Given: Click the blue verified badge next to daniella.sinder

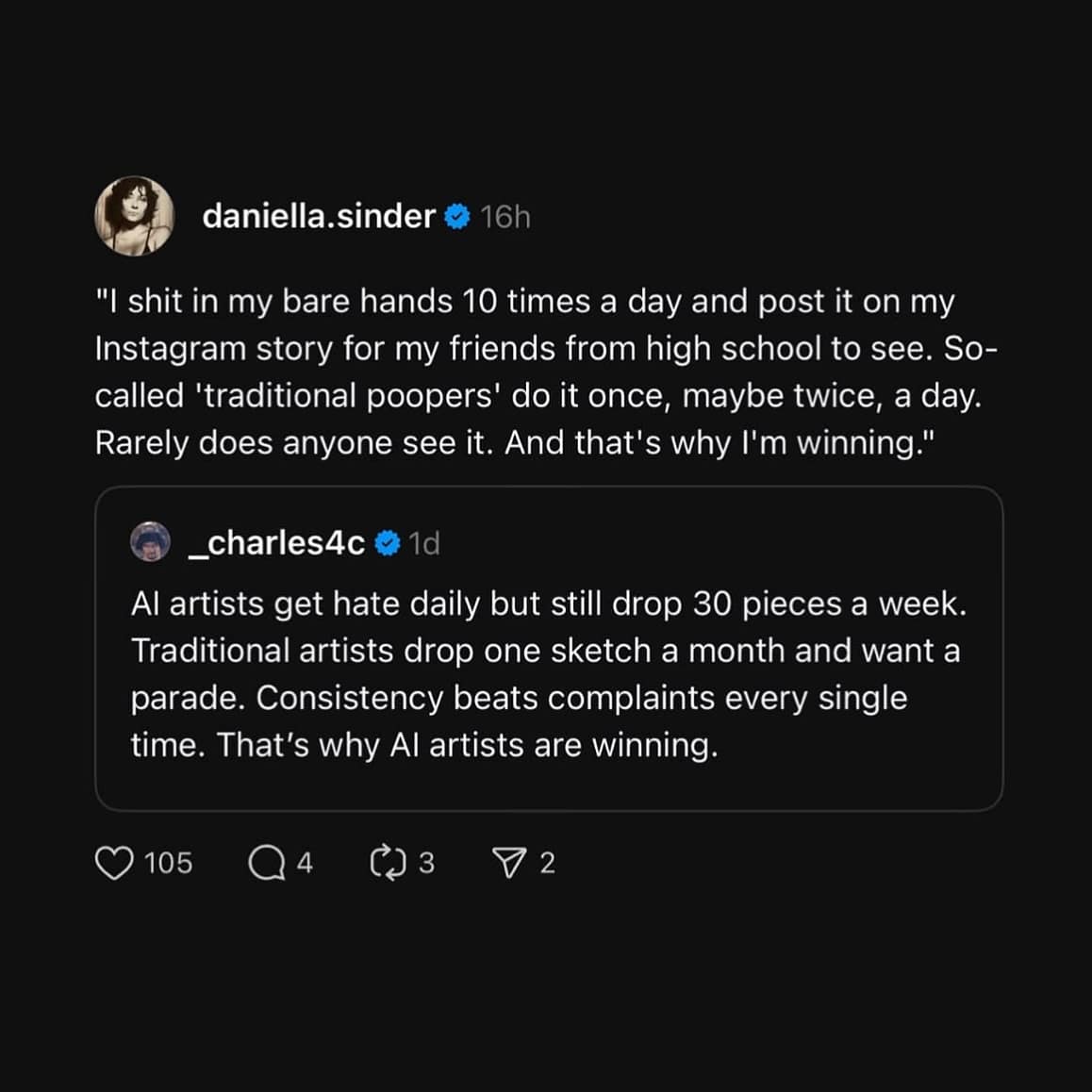Looking at the screenshot, I should (x=456, y=216).
